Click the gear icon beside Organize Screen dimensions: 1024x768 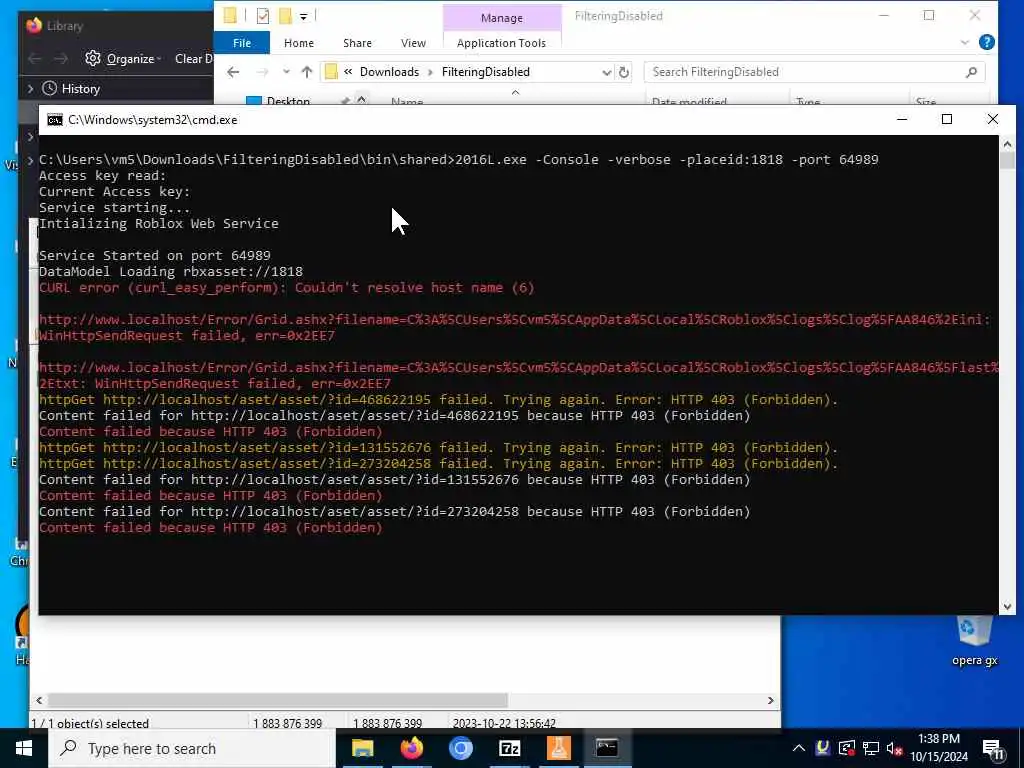[x=93, y=58]
